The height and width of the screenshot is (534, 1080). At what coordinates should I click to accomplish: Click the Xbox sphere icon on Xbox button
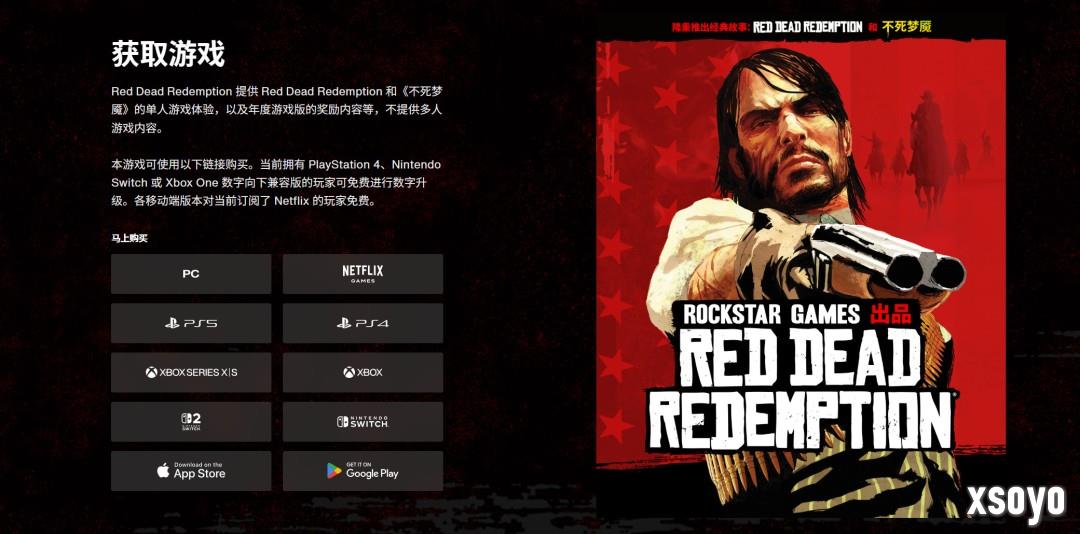click(349, 372)
